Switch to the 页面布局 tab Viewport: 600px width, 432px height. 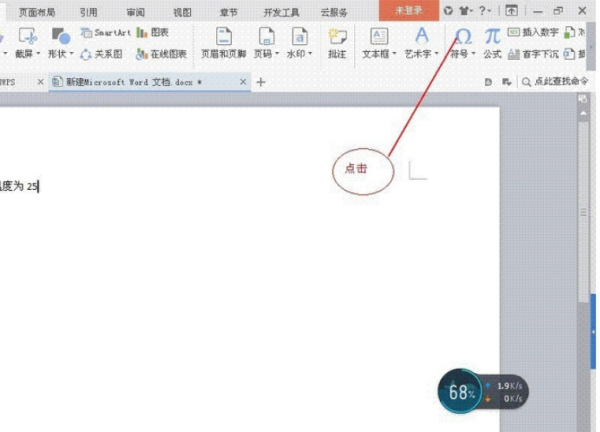pos(37,12)
